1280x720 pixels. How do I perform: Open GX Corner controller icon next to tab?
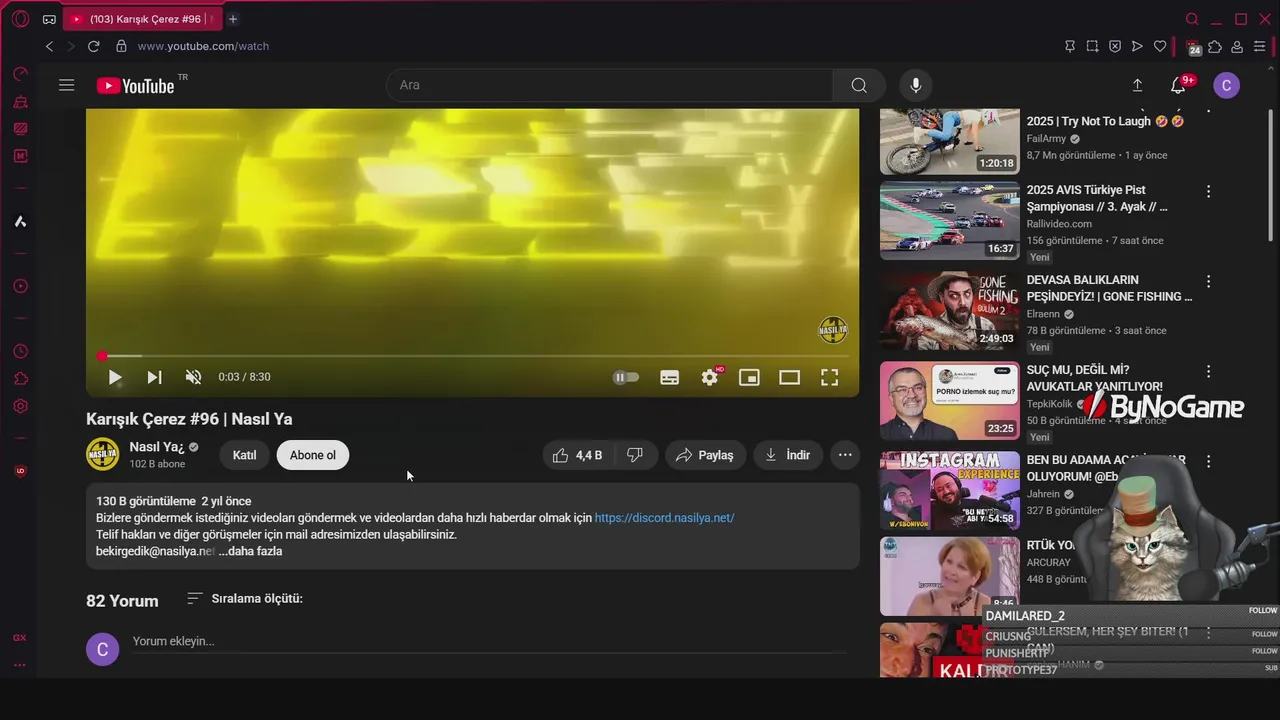(x=49, y=19)
